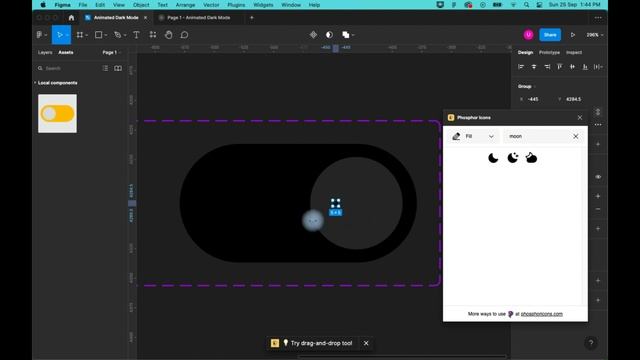This screenshot has width=640, height=360.
Task: Open the Page 1 dropdown
Action: (111, 53)
